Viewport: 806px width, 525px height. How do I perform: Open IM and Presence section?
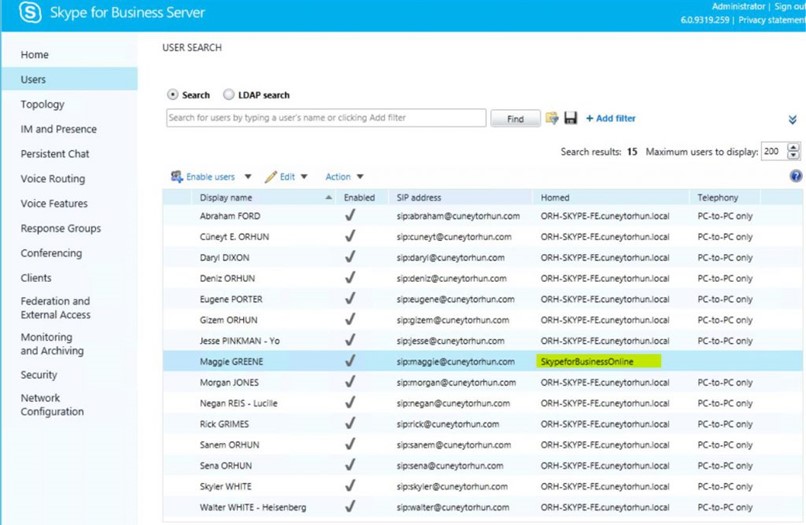[x=59, y=129]
